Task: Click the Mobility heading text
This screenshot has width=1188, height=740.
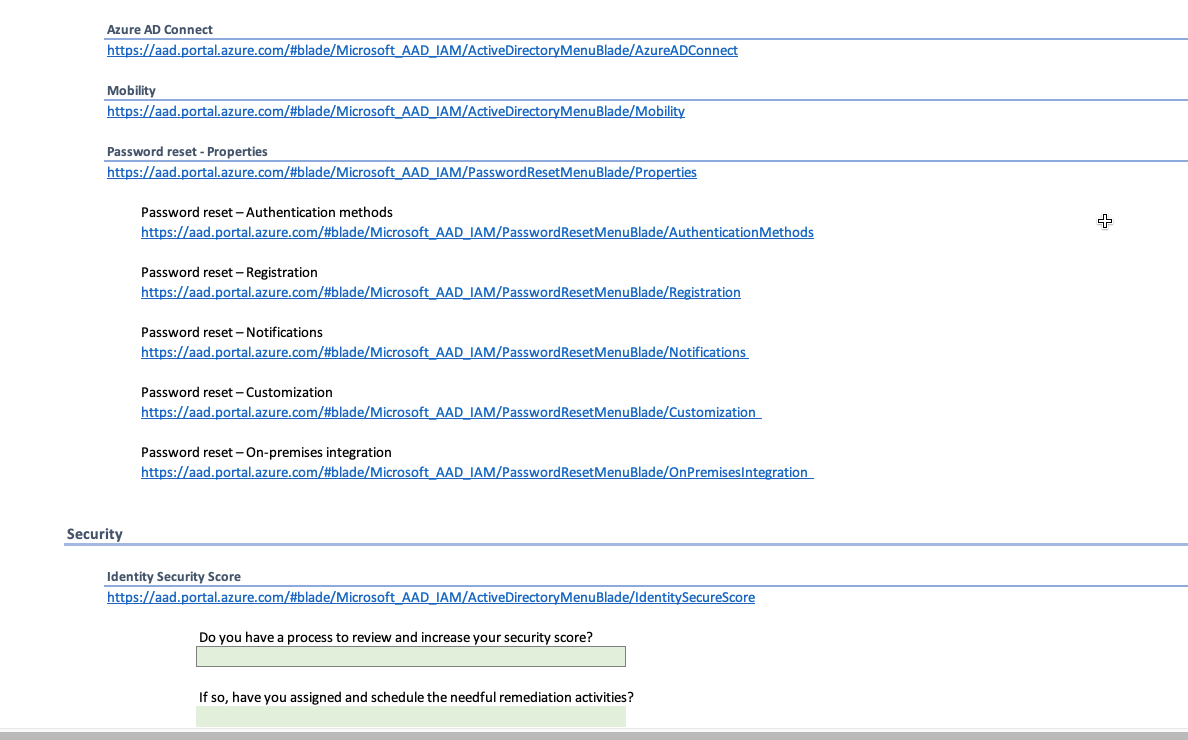Action: (x=131, y=91)
